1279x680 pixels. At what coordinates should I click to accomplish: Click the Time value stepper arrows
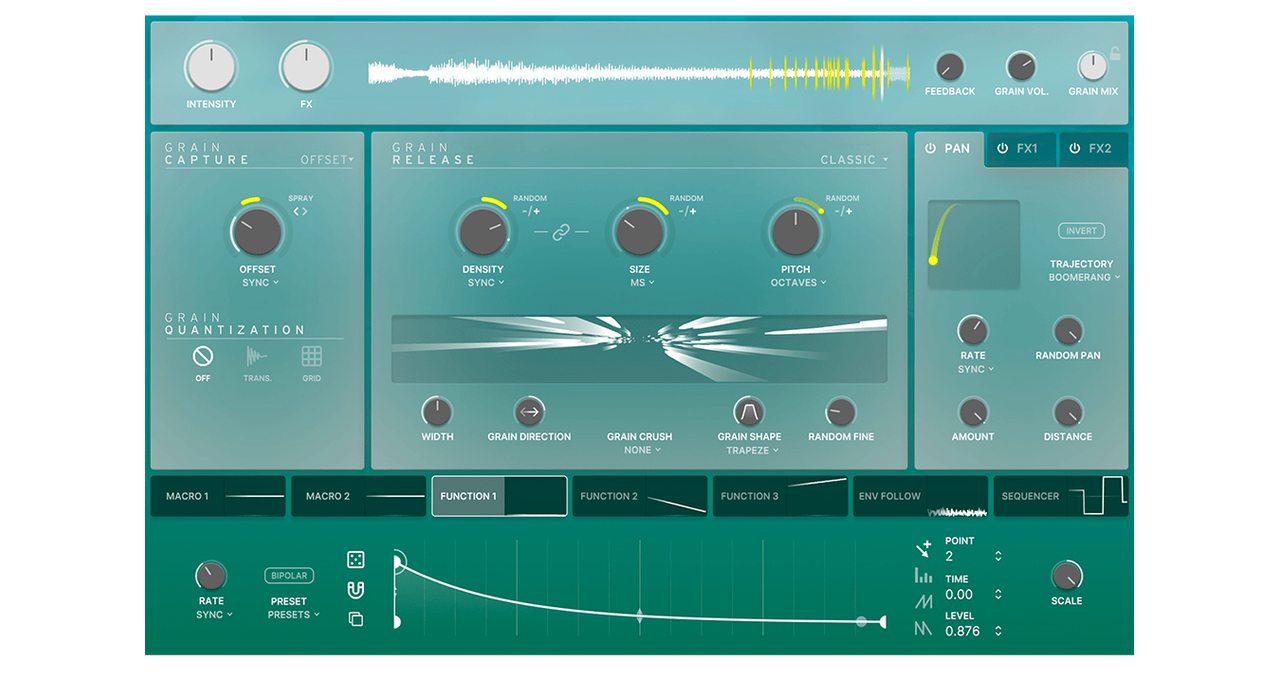point(998,594)
